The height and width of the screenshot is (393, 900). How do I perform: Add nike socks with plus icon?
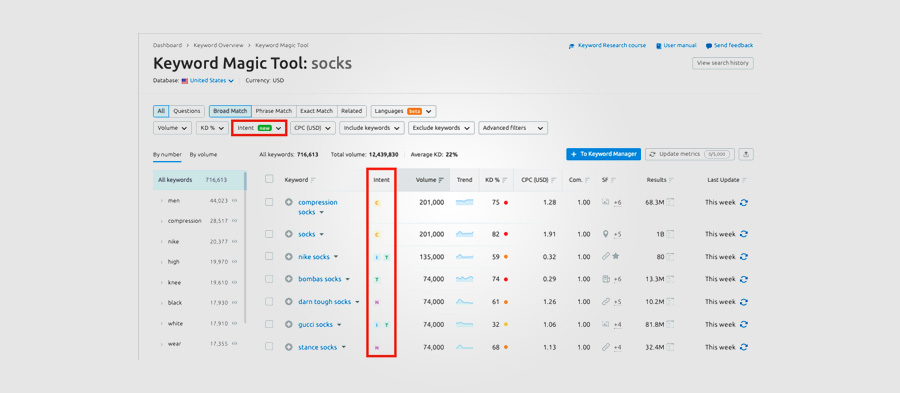tap(289, 257)
